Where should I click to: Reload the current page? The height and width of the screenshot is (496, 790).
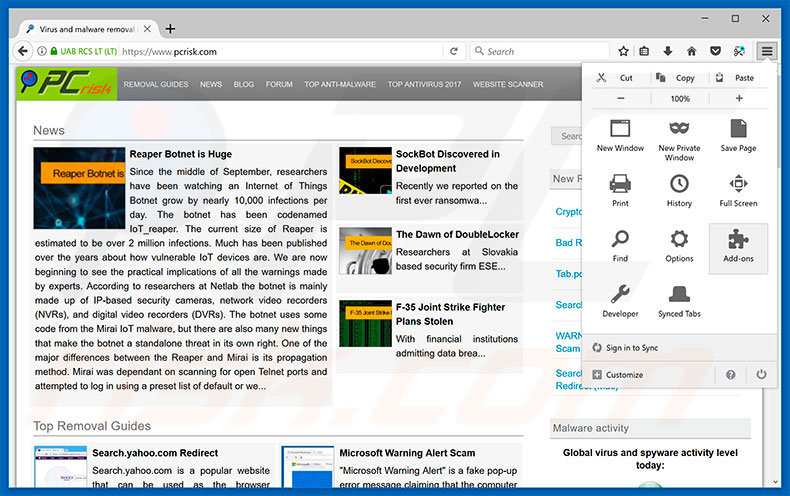pos(453,51)
